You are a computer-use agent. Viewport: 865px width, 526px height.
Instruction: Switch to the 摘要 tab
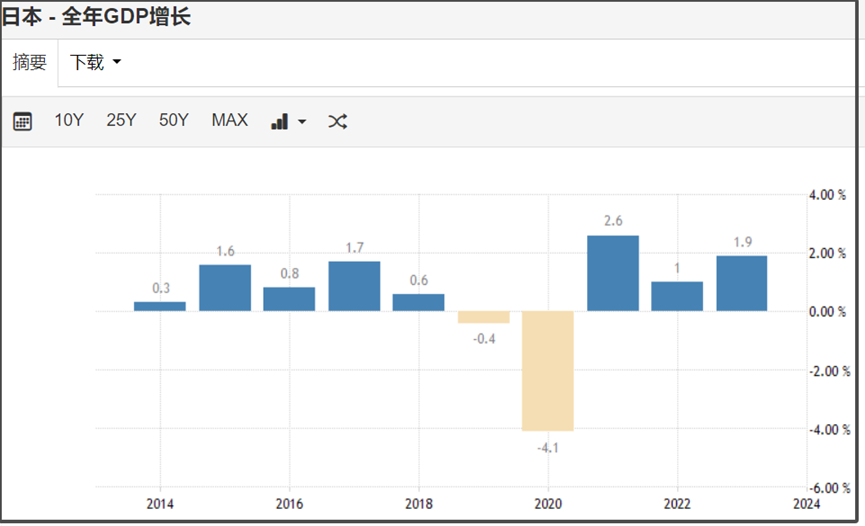pos(30,62)
